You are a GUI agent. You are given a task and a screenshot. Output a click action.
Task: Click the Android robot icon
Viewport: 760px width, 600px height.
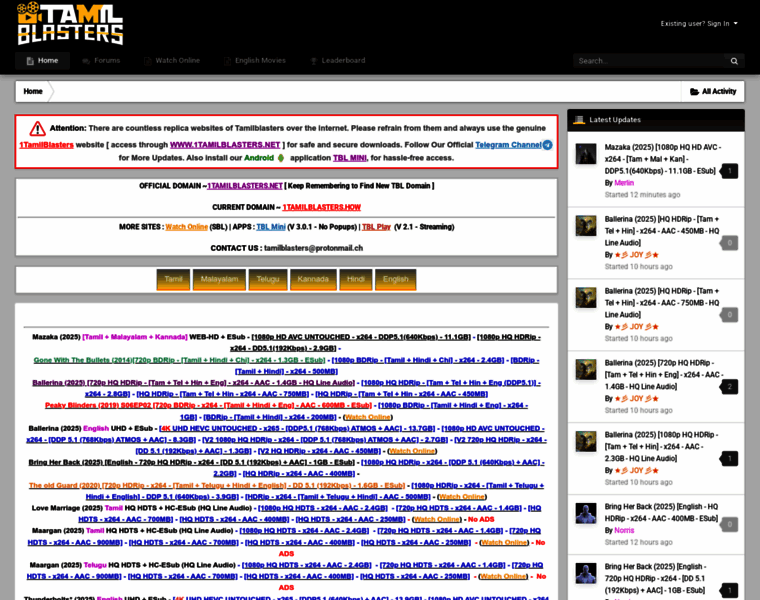[x=281, y=158]
